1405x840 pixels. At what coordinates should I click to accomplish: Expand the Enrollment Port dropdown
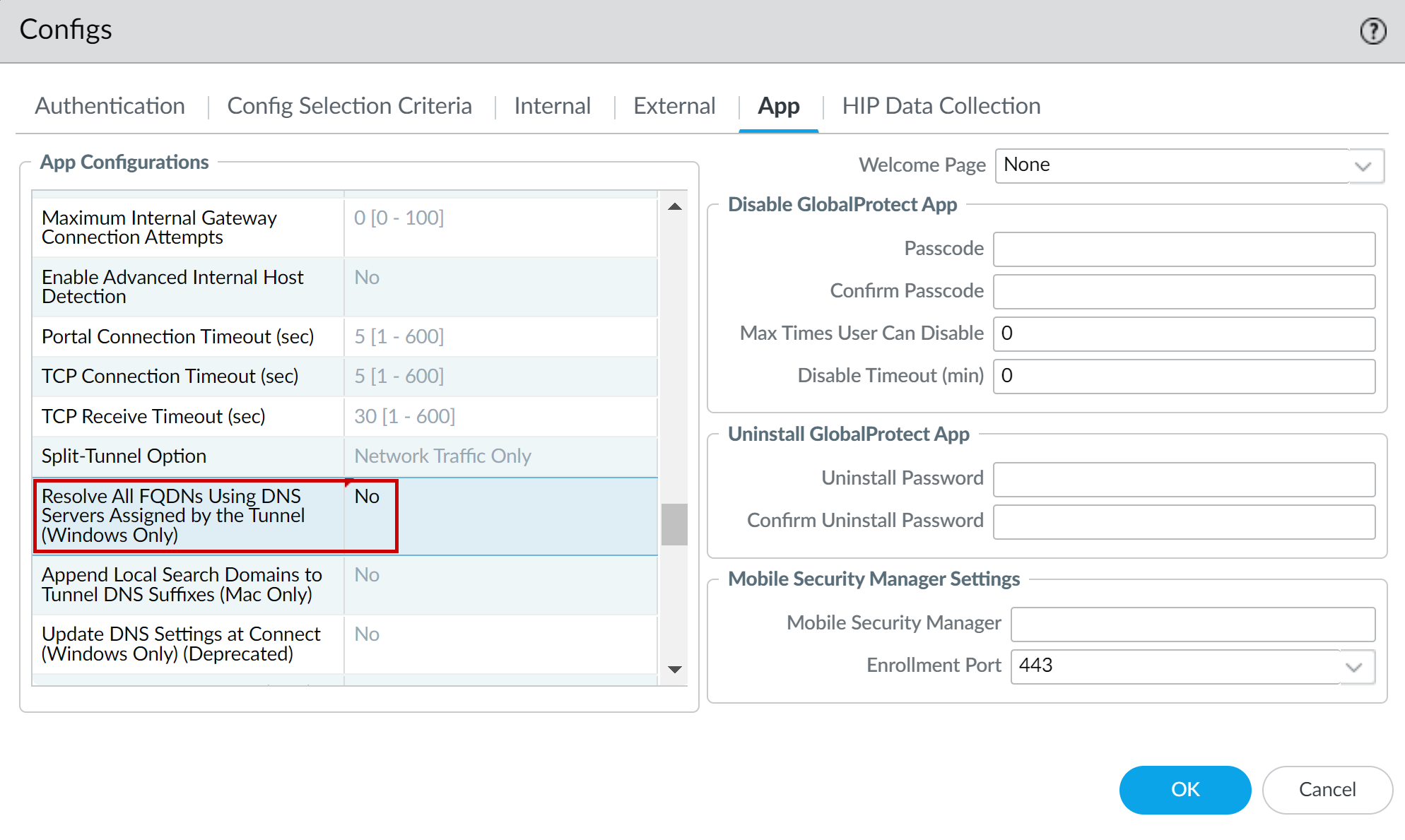(x=1353, y=667)
